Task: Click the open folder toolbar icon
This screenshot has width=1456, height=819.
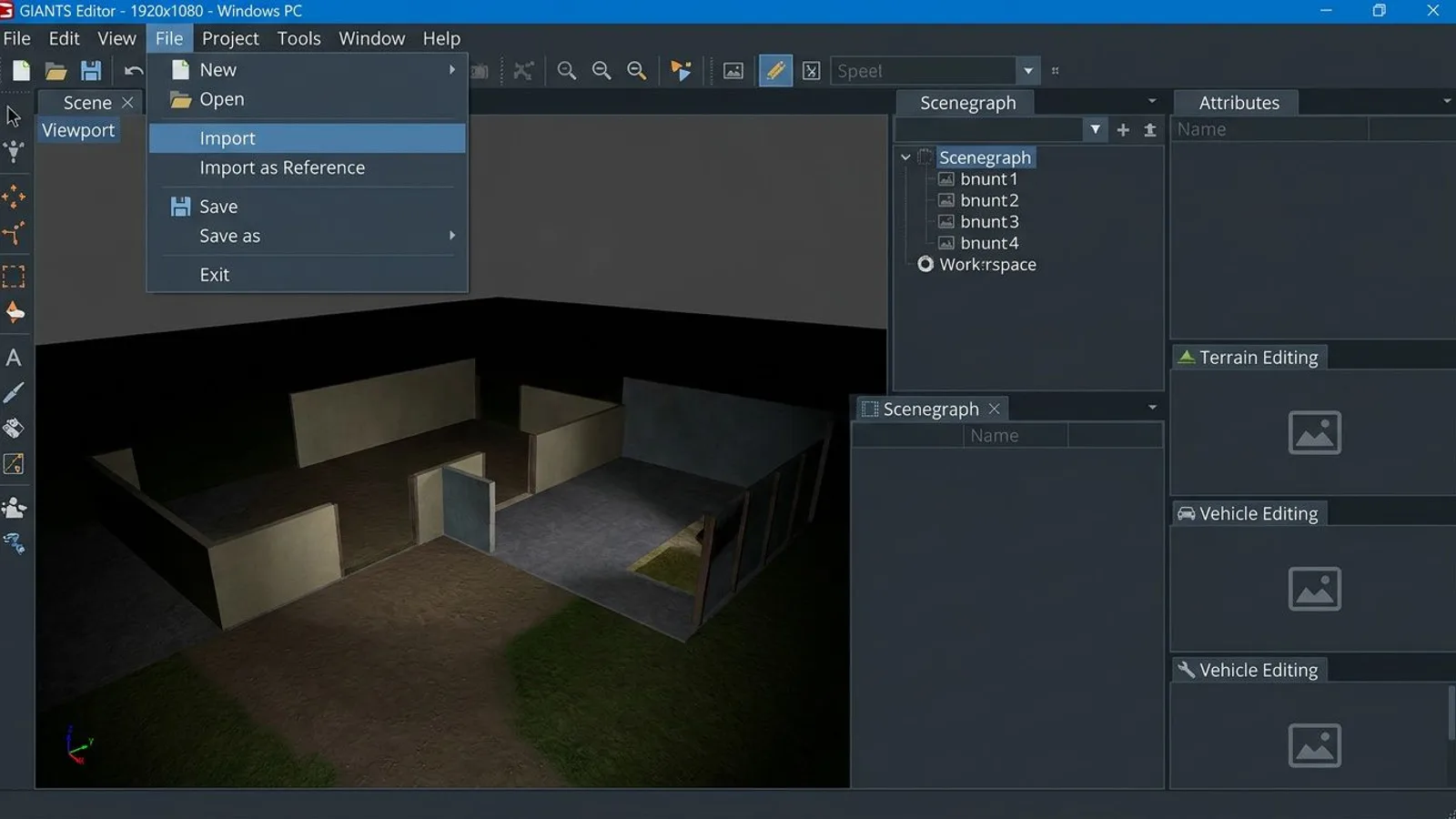Action: coord(56,71)
